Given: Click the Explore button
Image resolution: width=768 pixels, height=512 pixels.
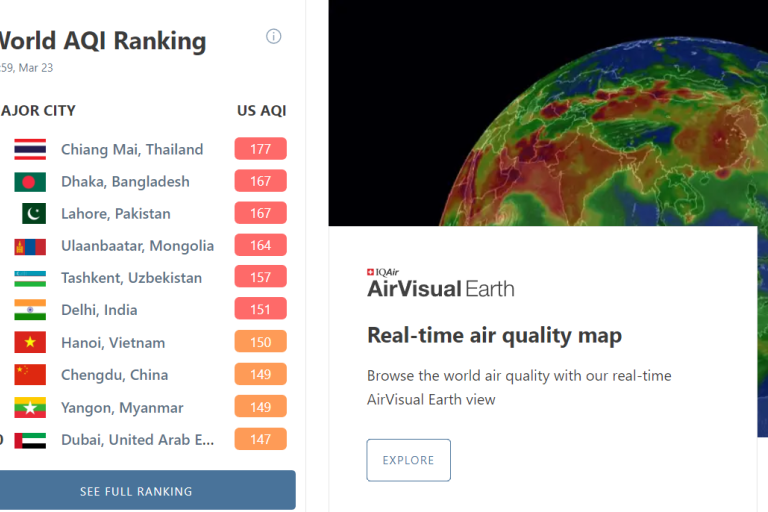Looking at the screenshot, I should click(x=408, y=460).
